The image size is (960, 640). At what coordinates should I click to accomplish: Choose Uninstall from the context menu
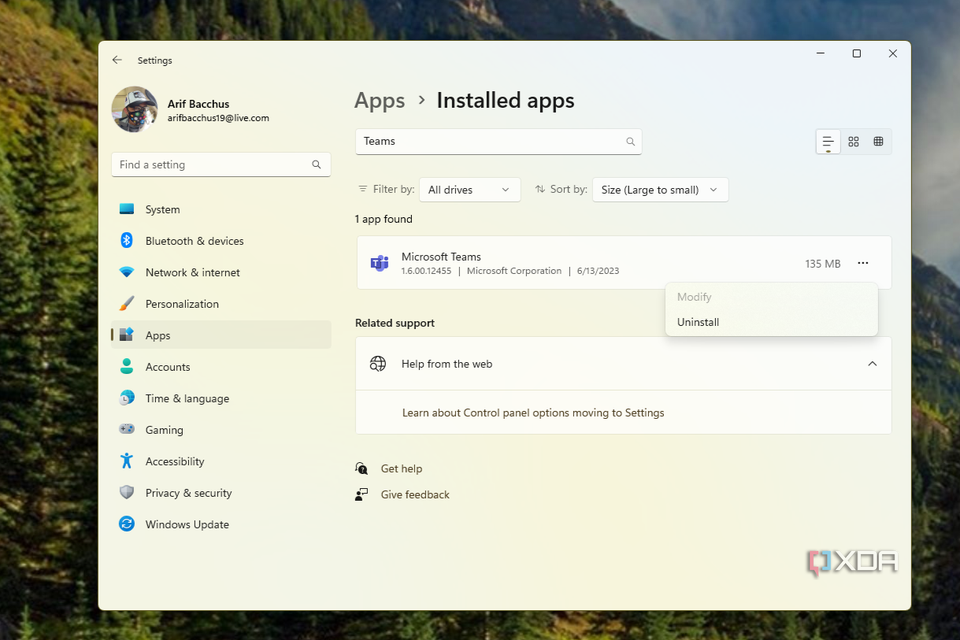698,322
